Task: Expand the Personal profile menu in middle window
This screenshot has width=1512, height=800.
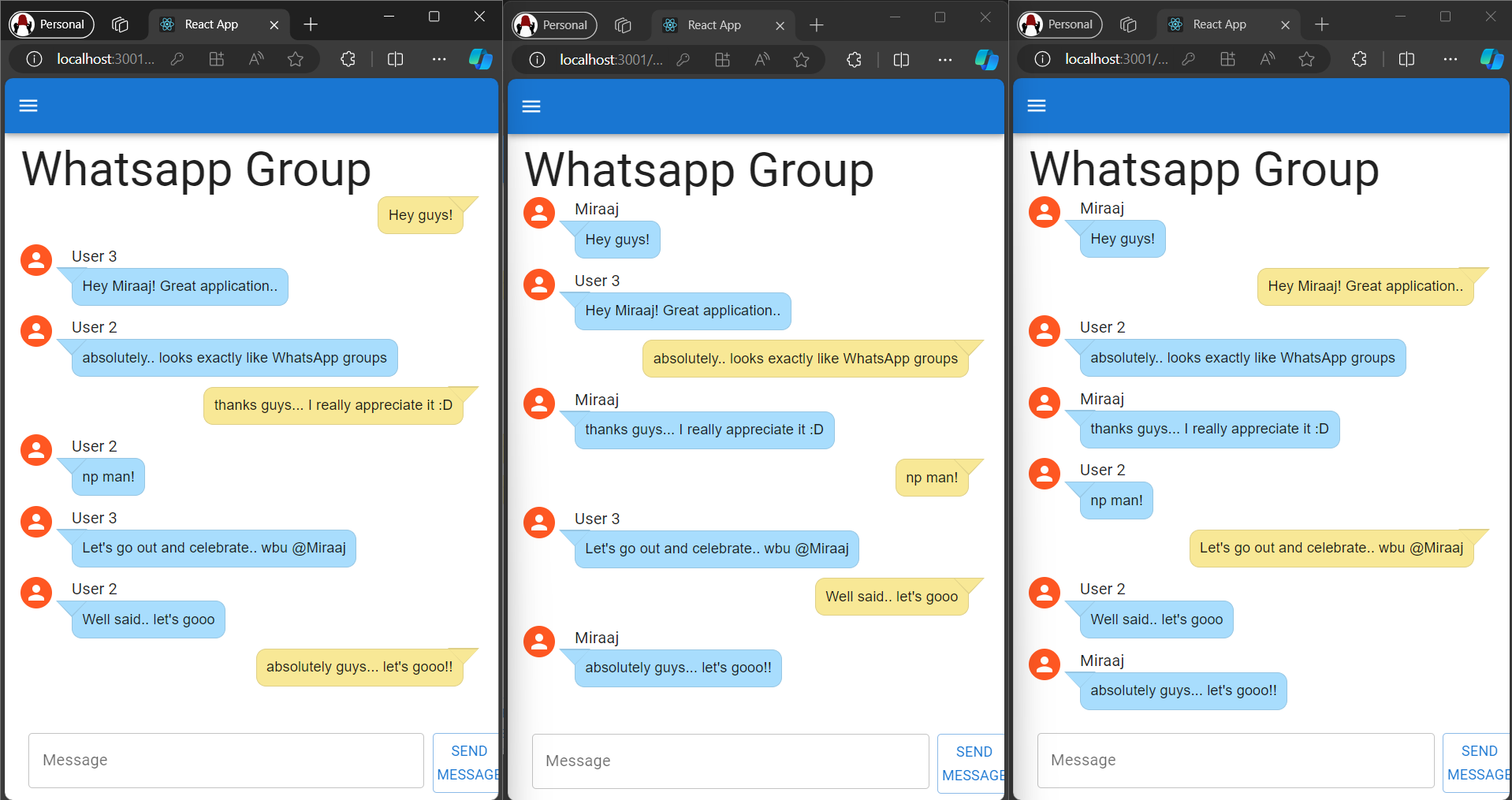Action: coord(554,25)
